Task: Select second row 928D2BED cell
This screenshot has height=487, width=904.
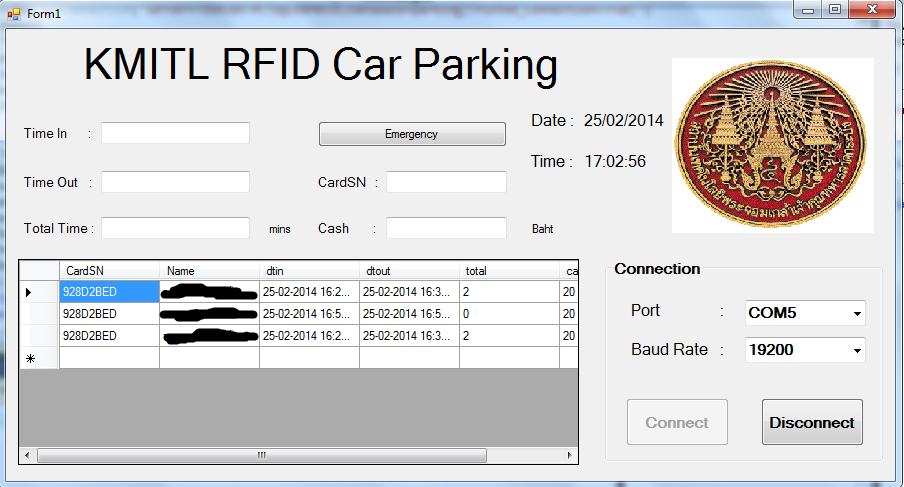Action: pos(109,314)
